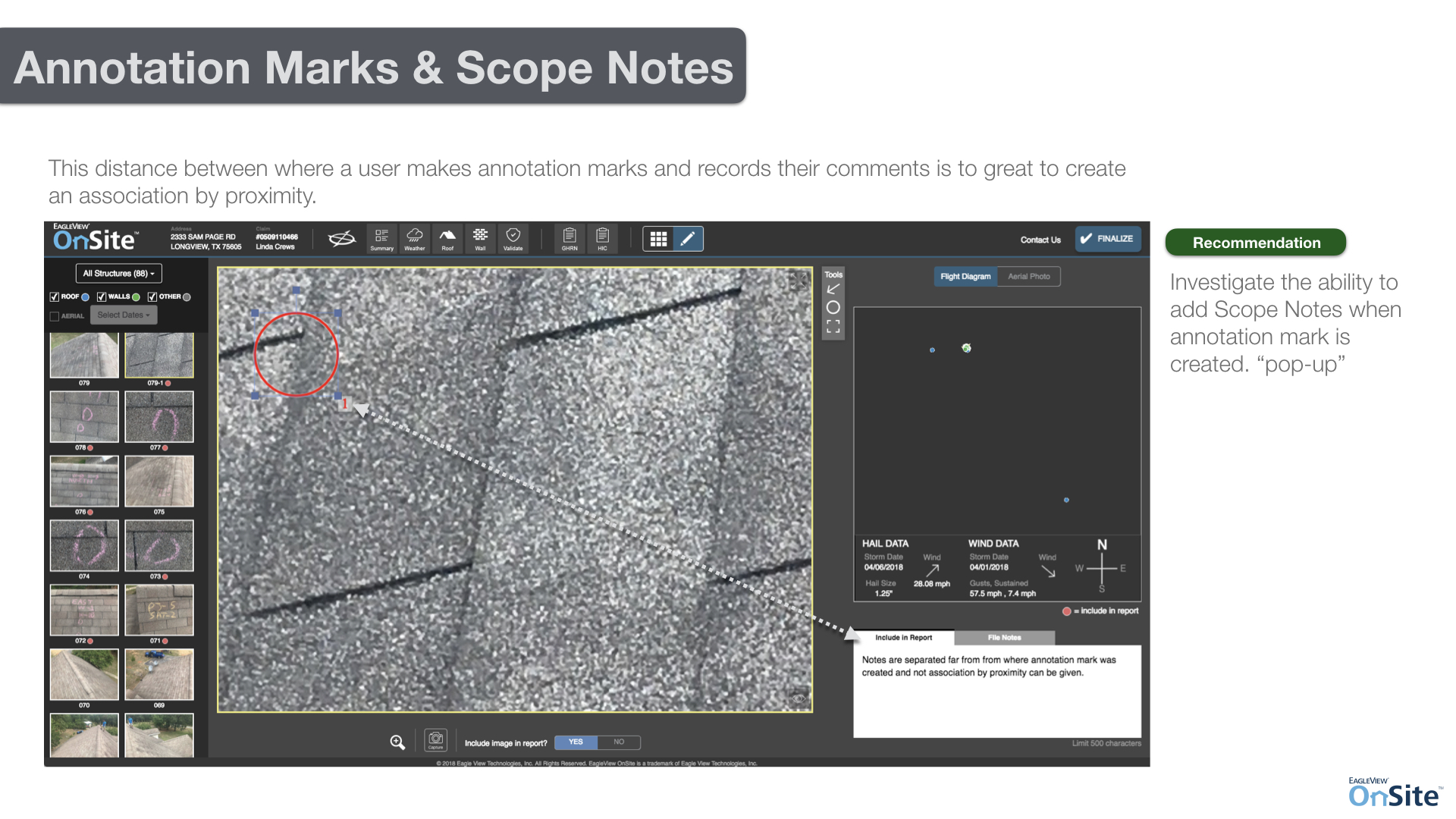The height and width of the screenshot is (819, 1456).
Task: Click the WIND DATA heading
Action: click(x=993, y=544)
